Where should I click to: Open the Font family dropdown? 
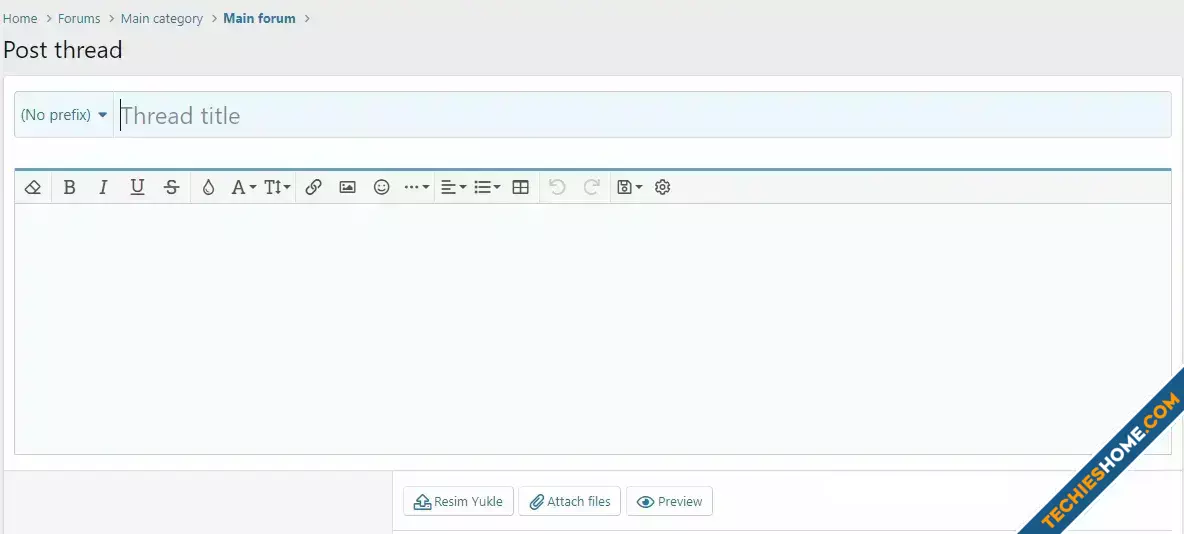pos(243,187)
